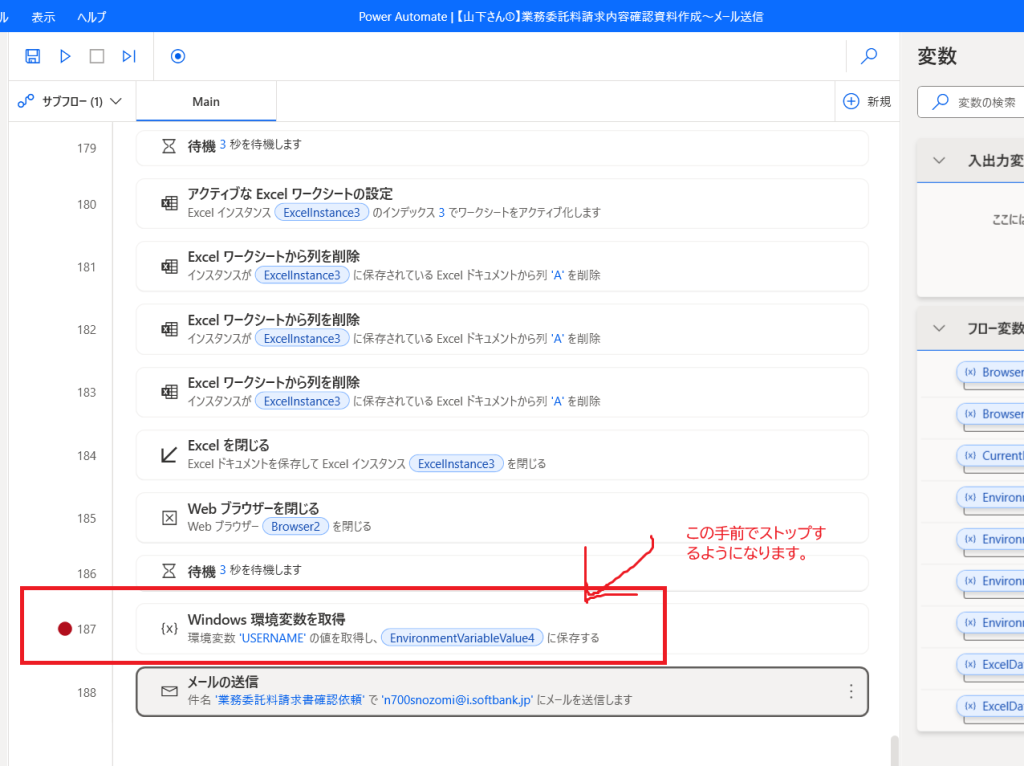
Task: Toggle breakpoint beside line 186
Action: tap(65, 574)
